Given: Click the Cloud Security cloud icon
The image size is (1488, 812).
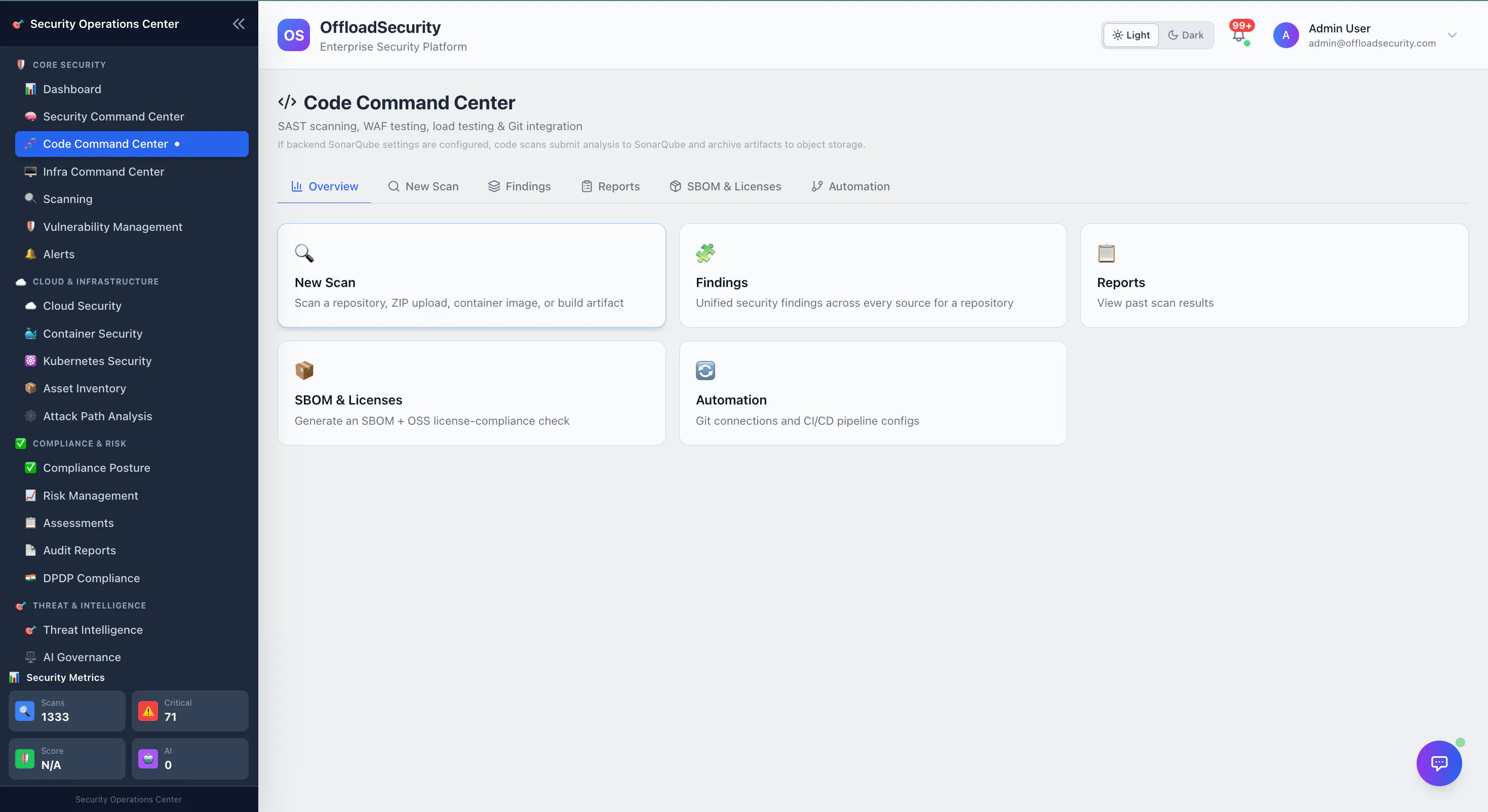Looking at the screenshot, I should coord(30,306).
